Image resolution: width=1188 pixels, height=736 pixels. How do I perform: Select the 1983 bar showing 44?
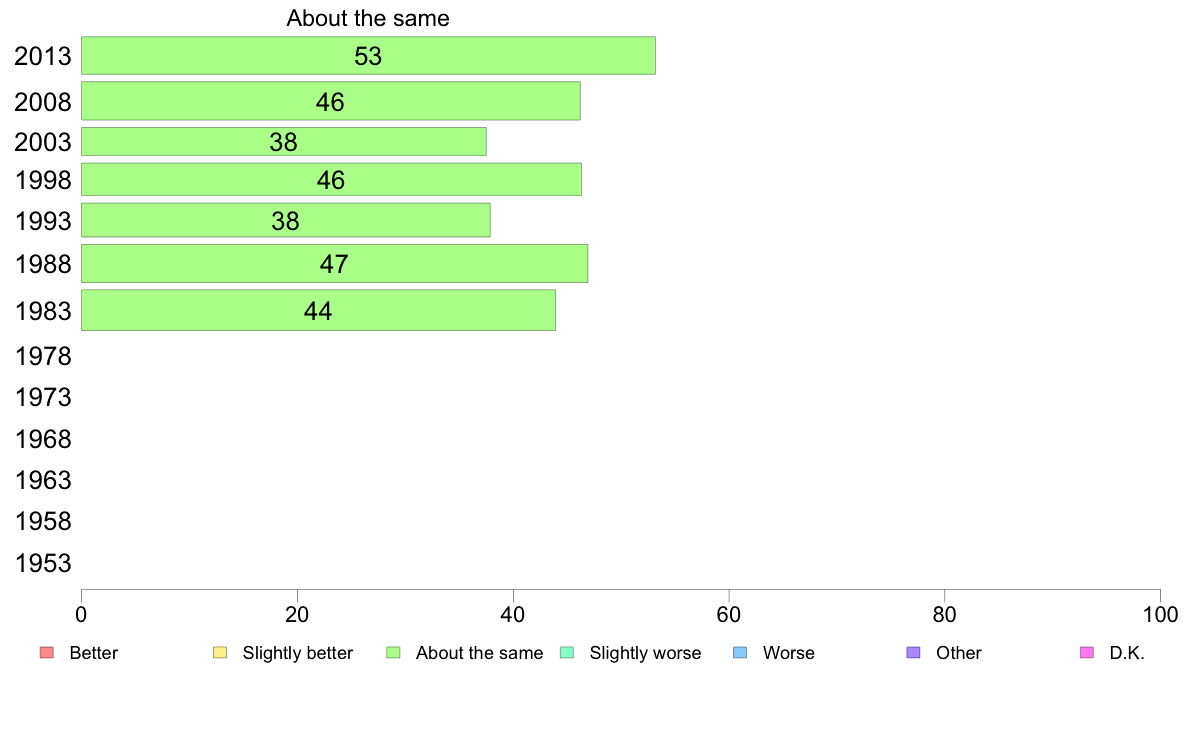coord(318,310)
